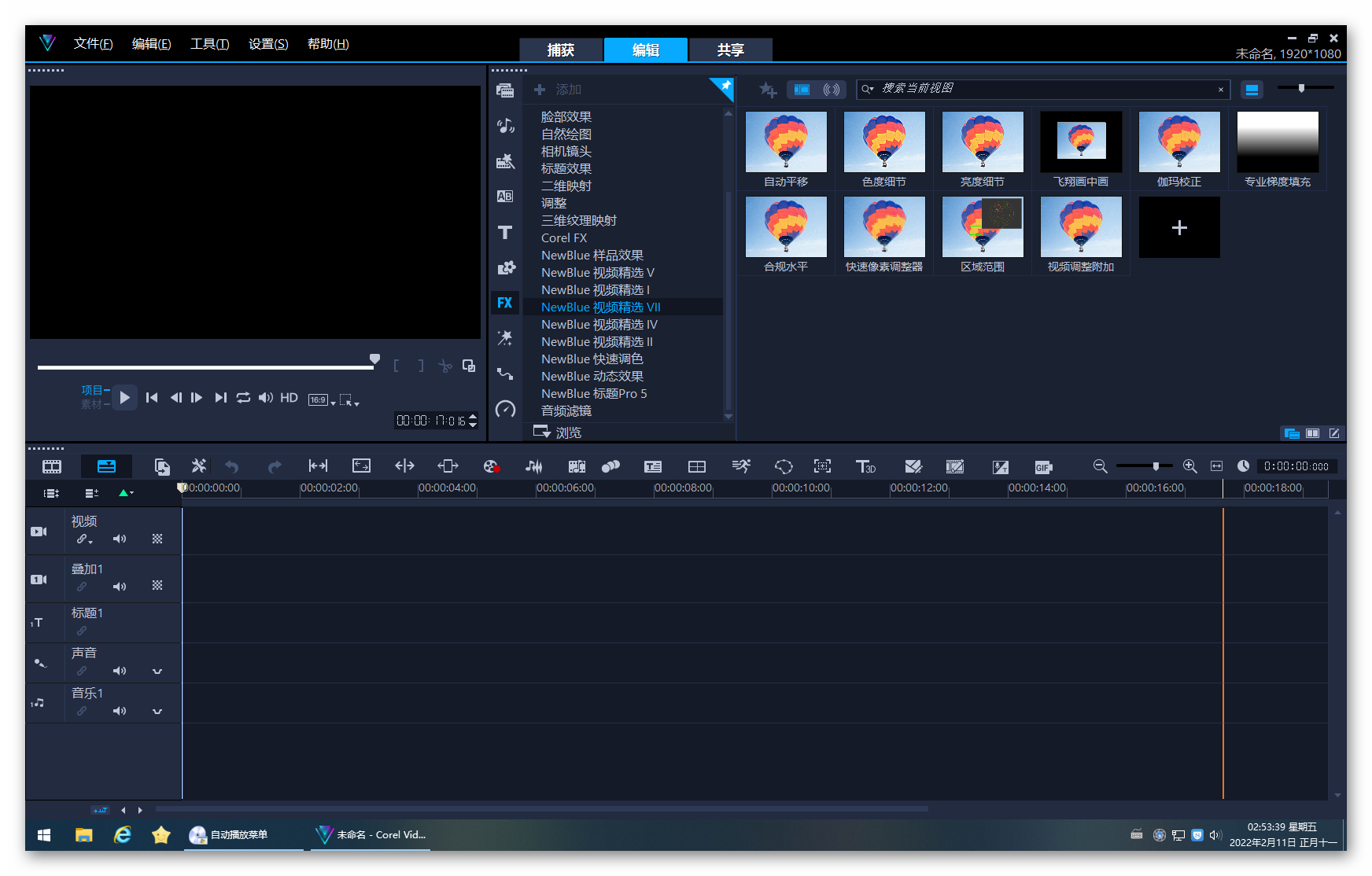Switch to the 共享 tab
Image resolution: width=1372 pixels, height=876 pixels.
(x=731, y=50)
